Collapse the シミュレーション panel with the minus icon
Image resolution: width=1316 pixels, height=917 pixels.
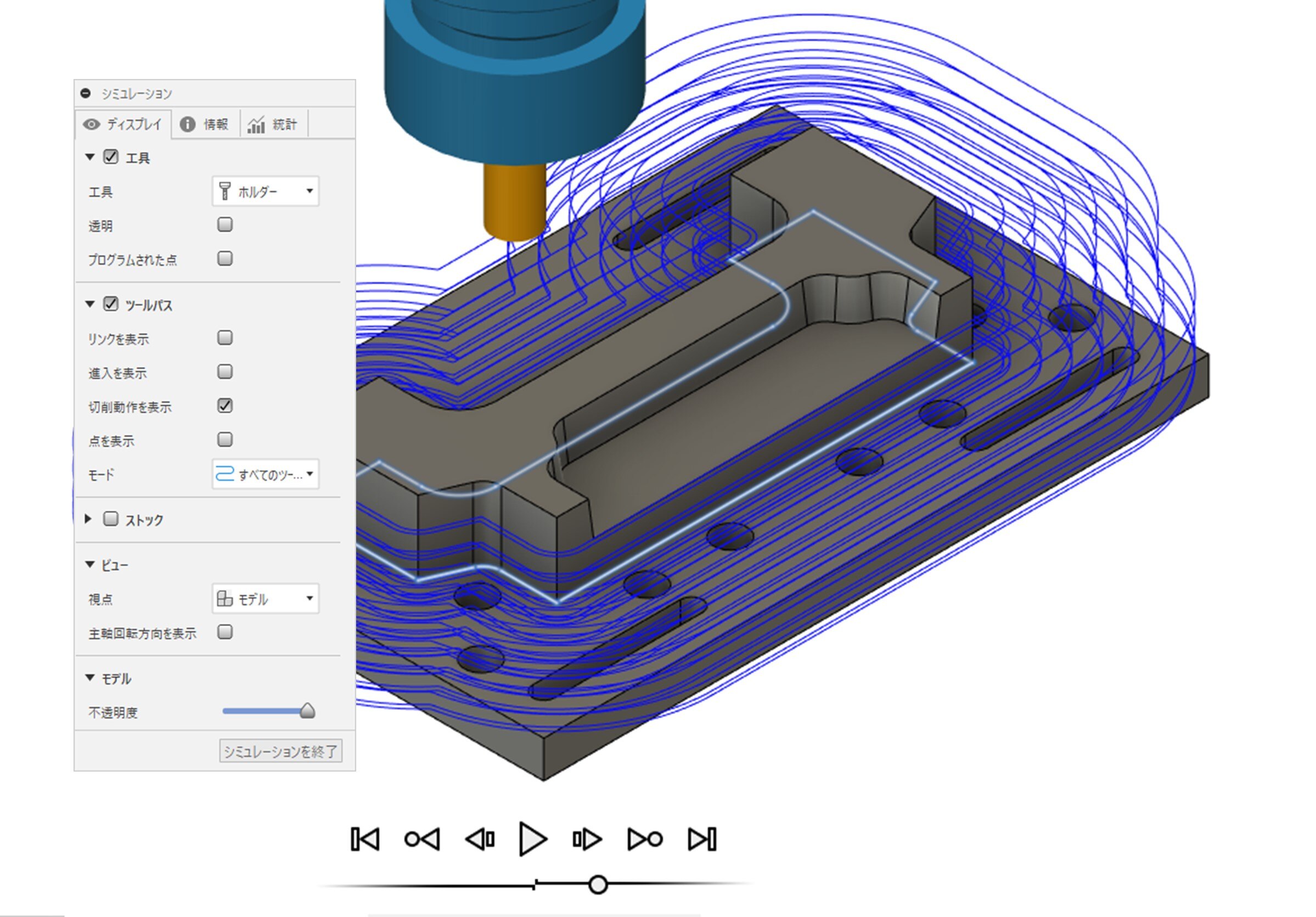[86, 93]
